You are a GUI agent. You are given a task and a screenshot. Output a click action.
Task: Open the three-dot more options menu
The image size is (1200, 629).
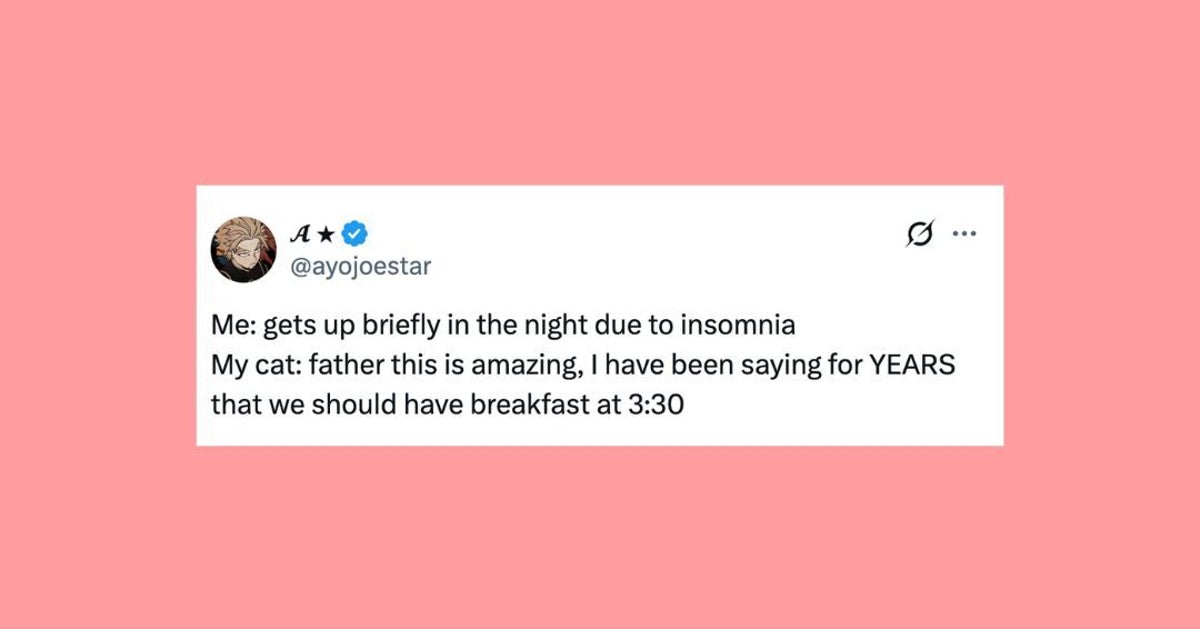pyautogui.click(x=964, y=236)
